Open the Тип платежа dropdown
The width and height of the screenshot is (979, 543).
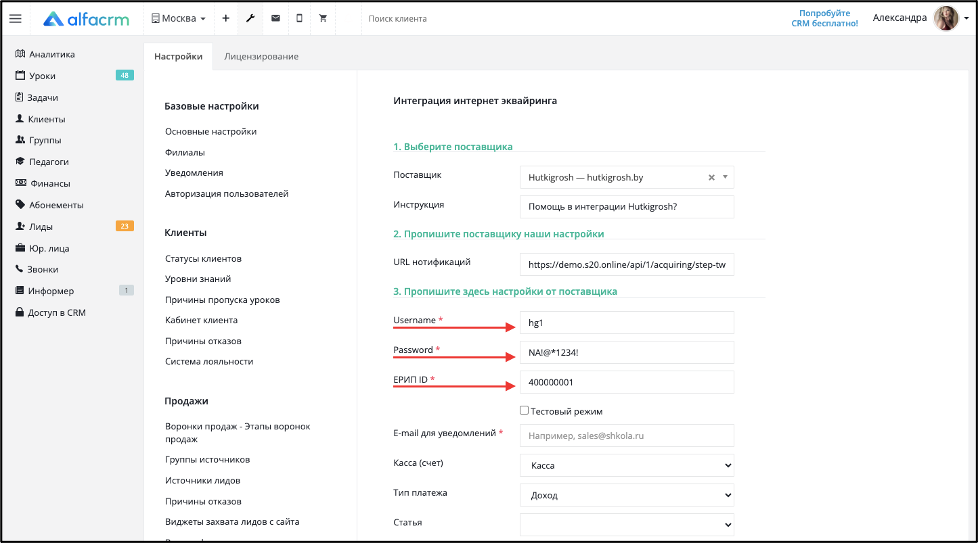pyautogui.click(x=627, y=496)
